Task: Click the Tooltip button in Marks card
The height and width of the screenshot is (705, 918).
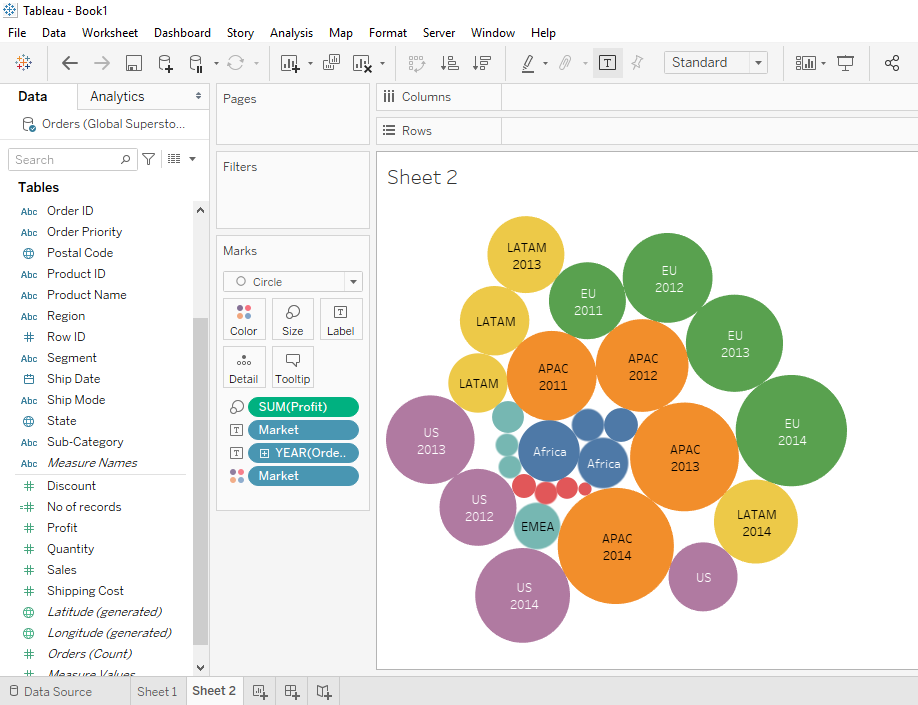Action: [x=293, y=367]
